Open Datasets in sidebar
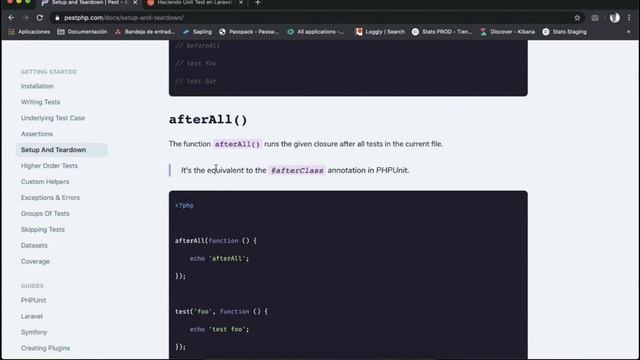640x360 pixels. 34,245
